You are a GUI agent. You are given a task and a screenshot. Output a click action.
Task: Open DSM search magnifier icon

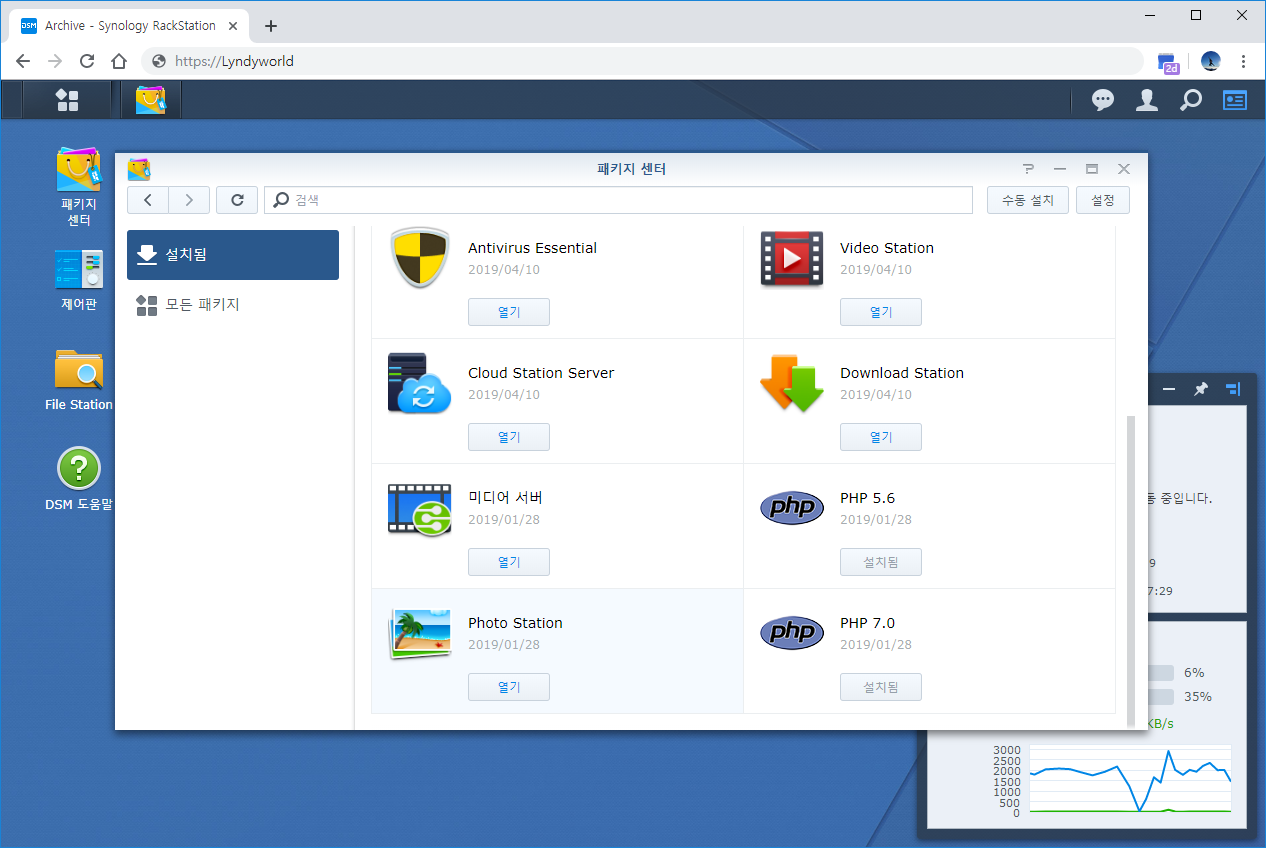1191,100
